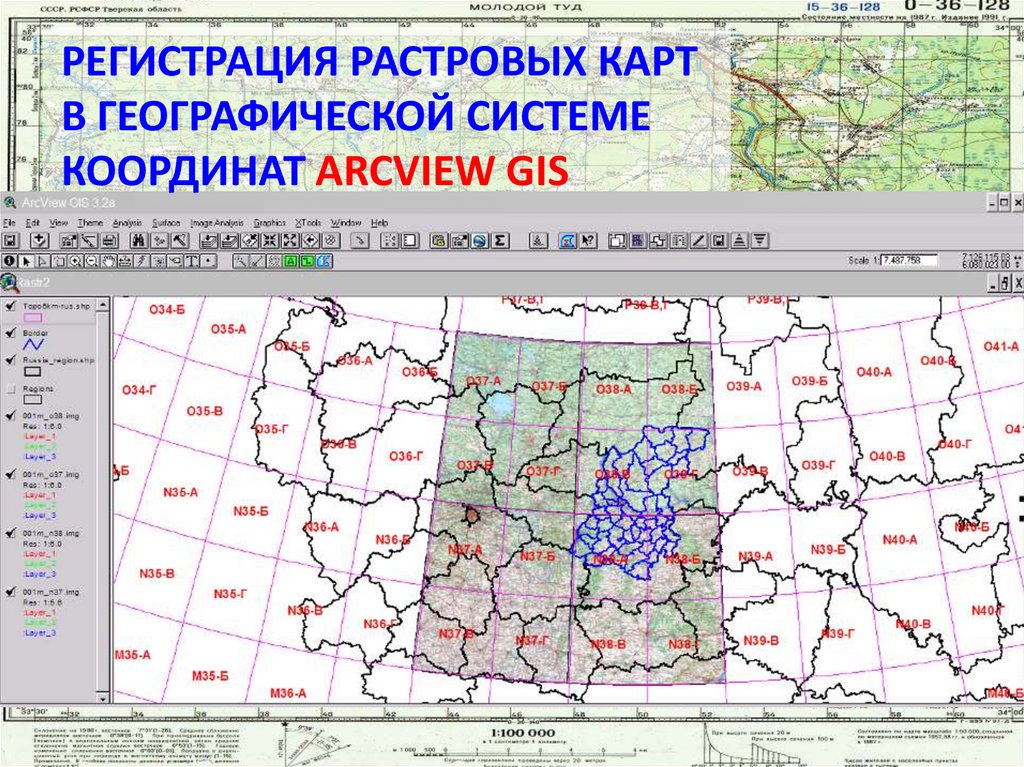Viewport: 1024px width, 767px height.
Task: Click the Save Project toolbar icon
Action: coord(10,240)
